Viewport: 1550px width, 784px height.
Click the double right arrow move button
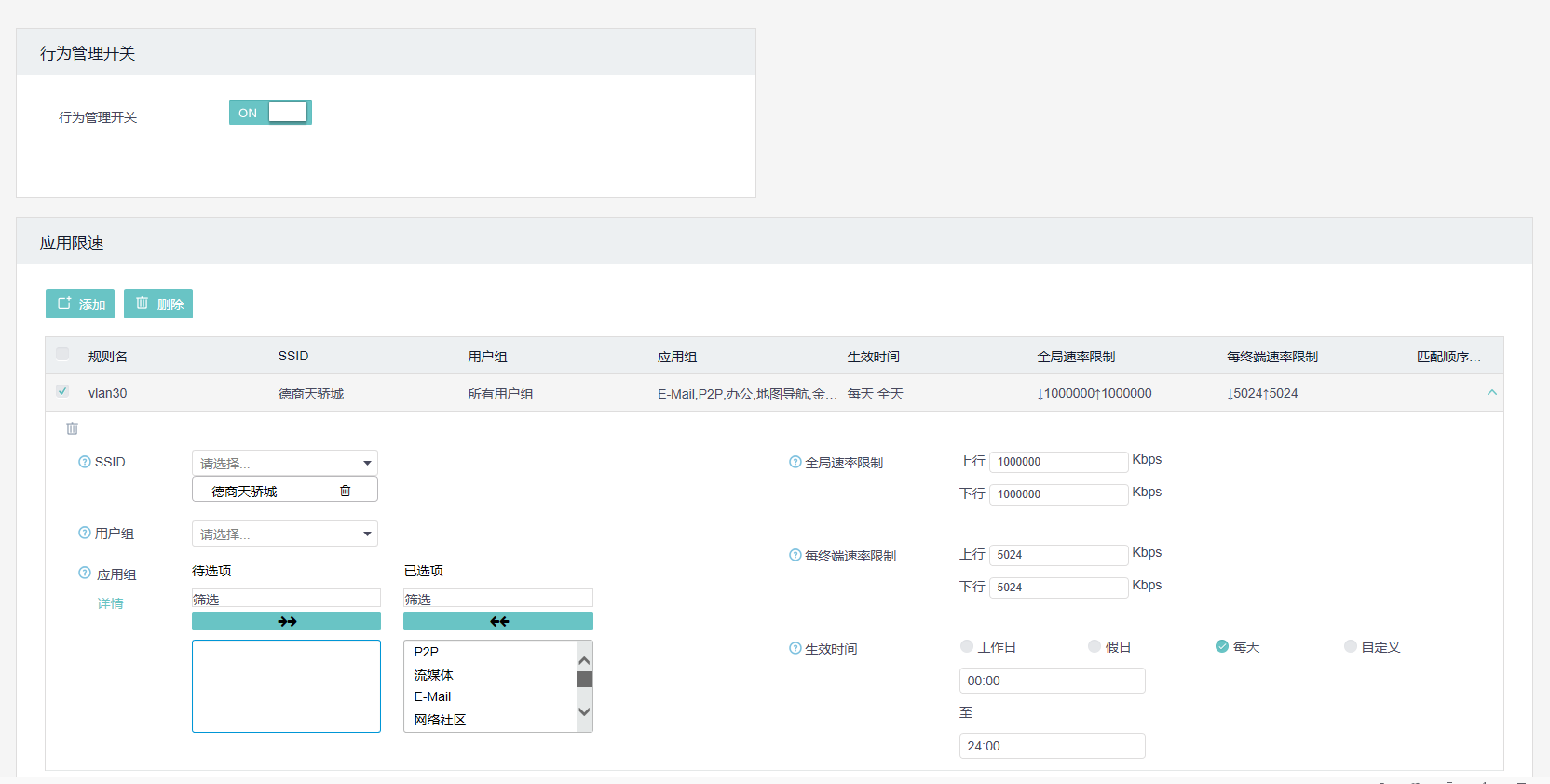coord(286,621)
